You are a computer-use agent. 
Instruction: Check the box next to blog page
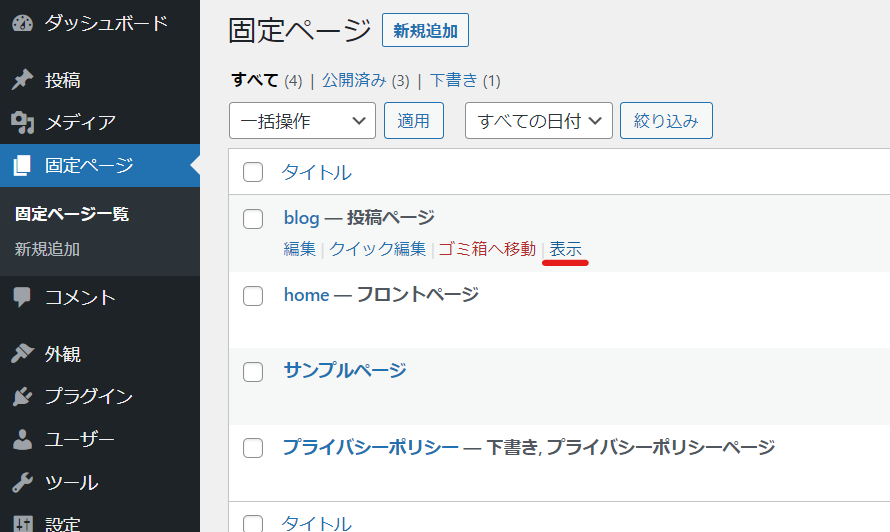pyautogui.click(x=253, y=219)
